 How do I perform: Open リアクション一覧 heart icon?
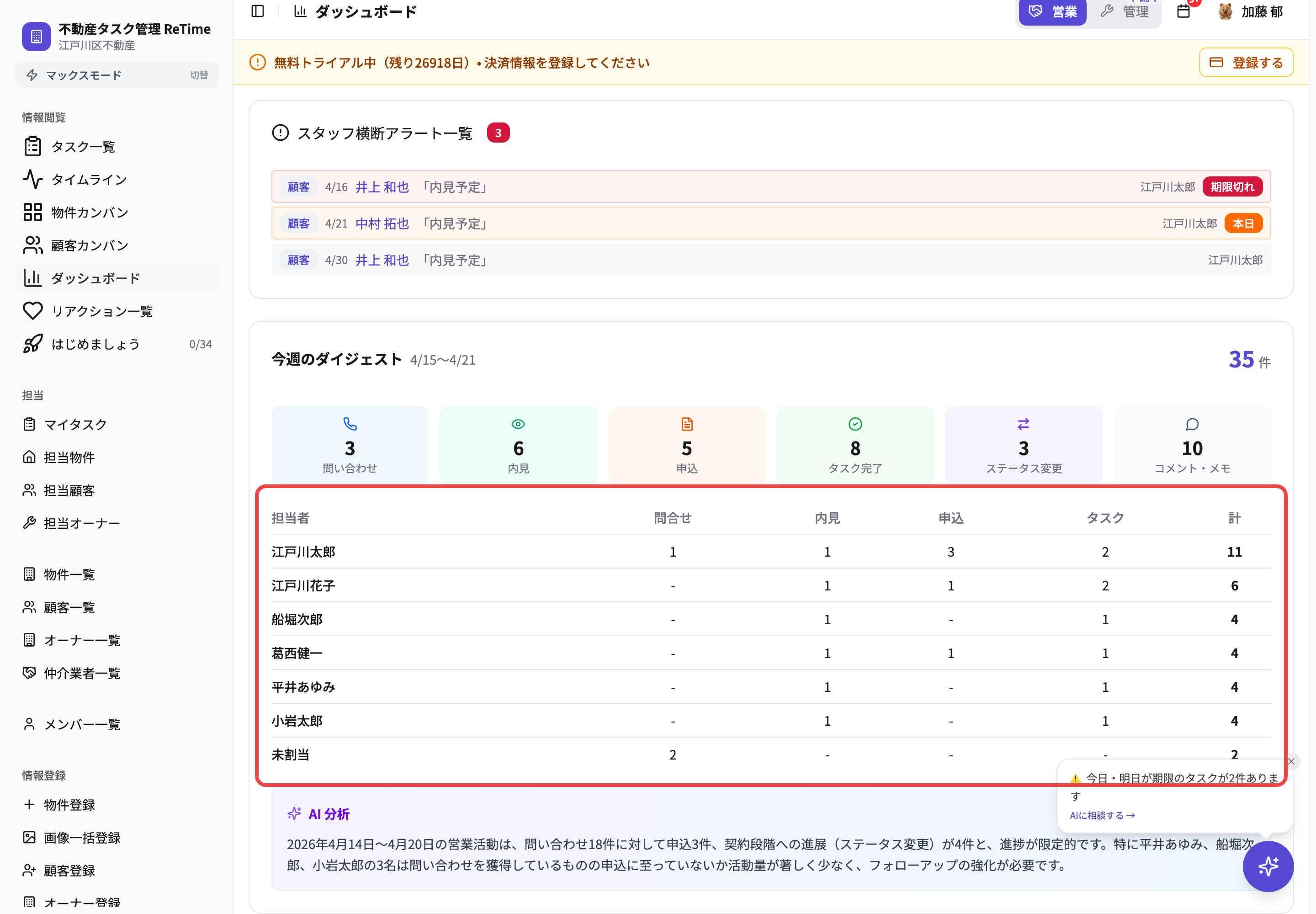32,311
